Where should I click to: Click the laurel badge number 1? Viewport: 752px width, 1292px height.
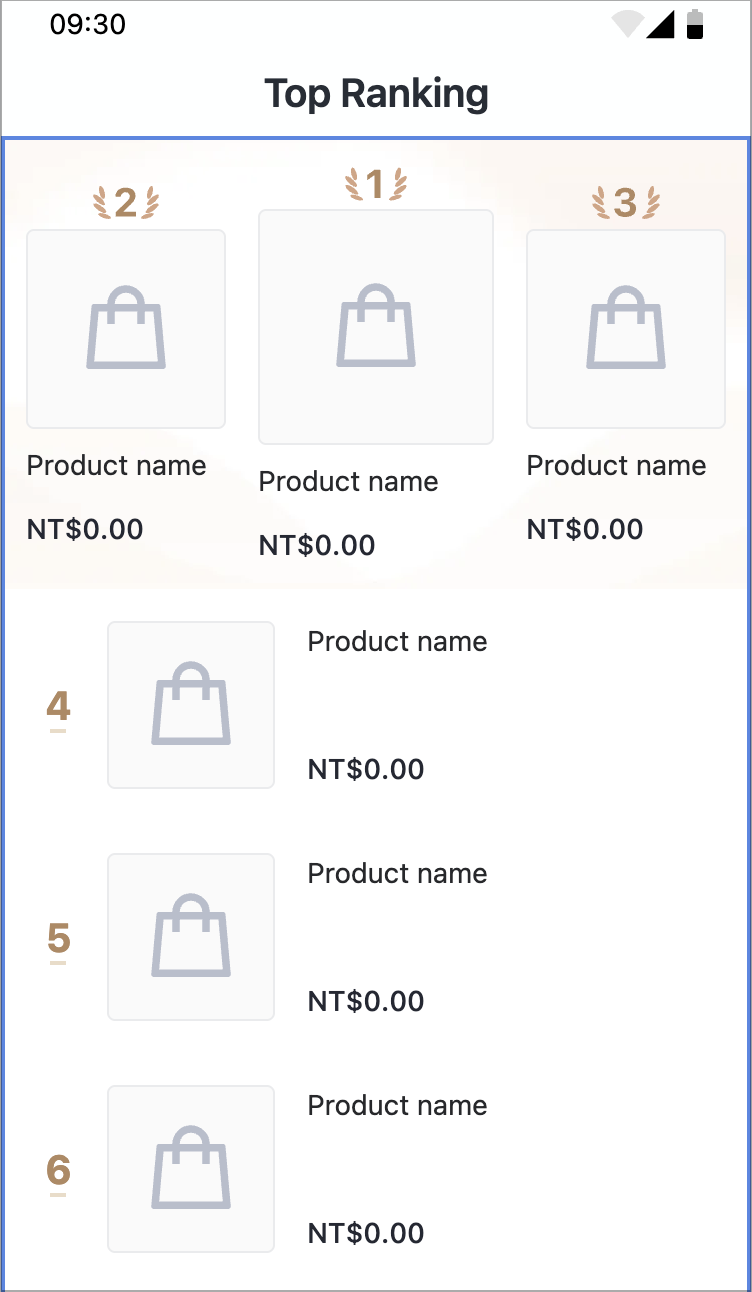click(x=376, y=184)
